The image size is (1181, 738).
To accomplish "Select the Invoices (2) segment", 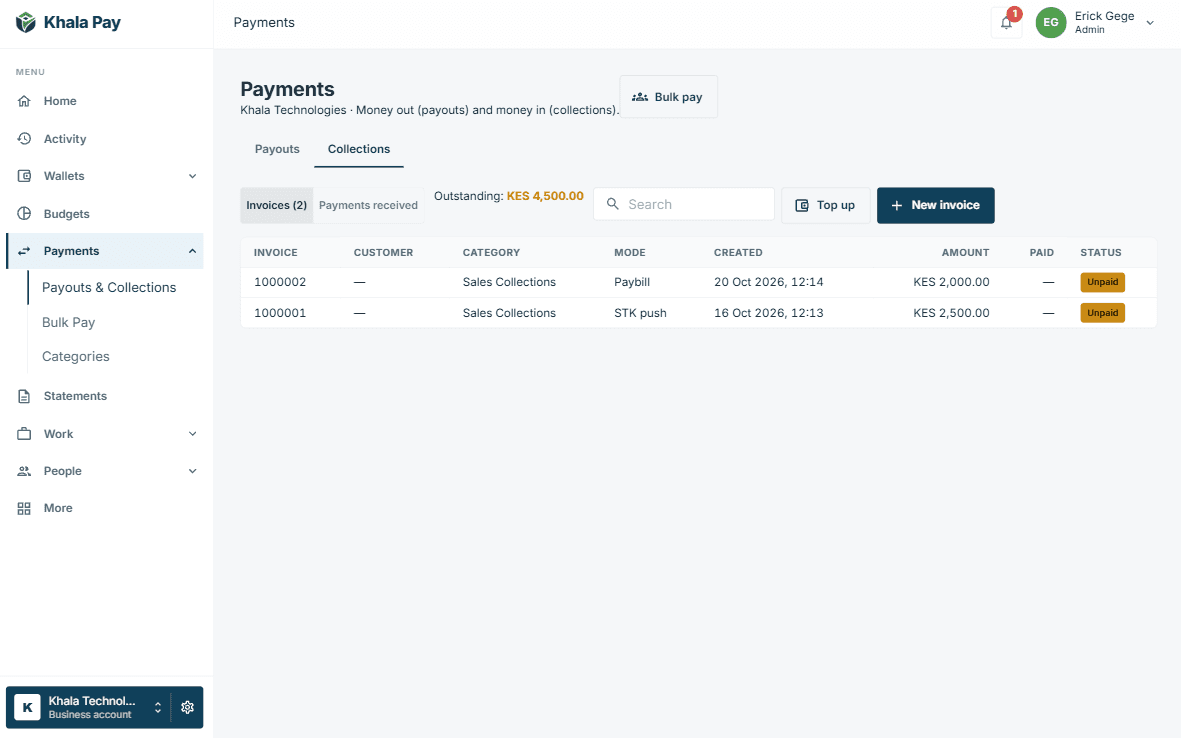I will (276, 205).
